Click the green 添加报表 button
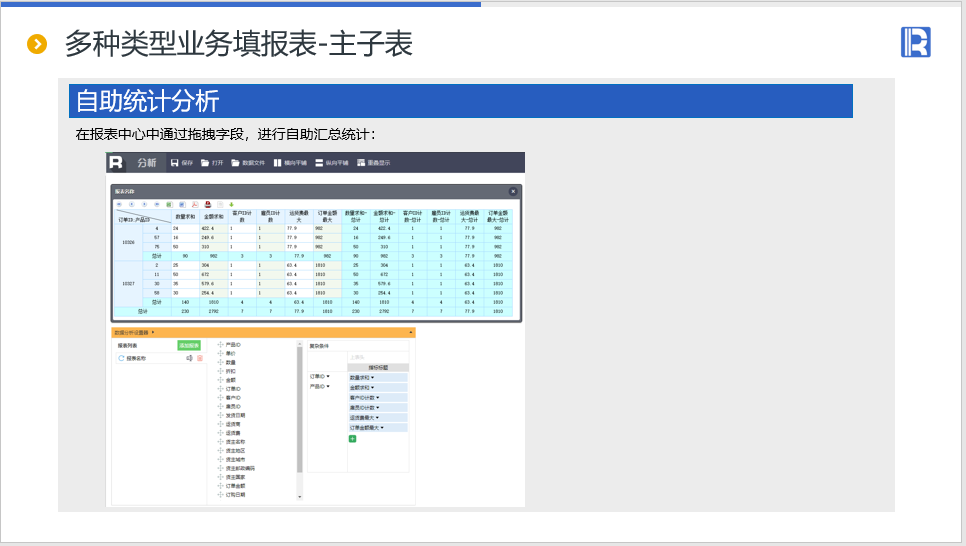The width and height of the screenshot is (966, 546). pos(188,345)
